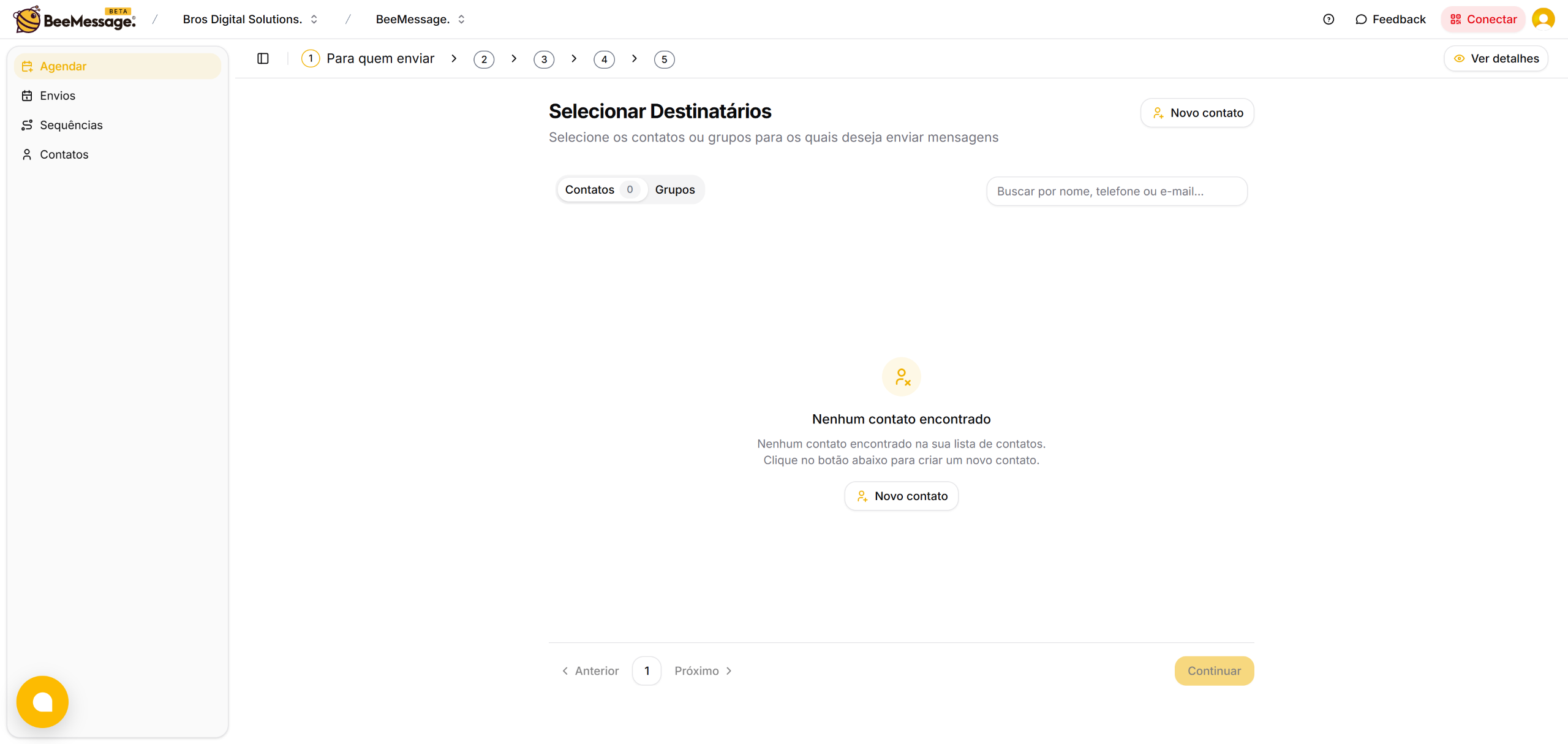
Task: Jump to step 4 circle
Action: click(x=604, y=59)
